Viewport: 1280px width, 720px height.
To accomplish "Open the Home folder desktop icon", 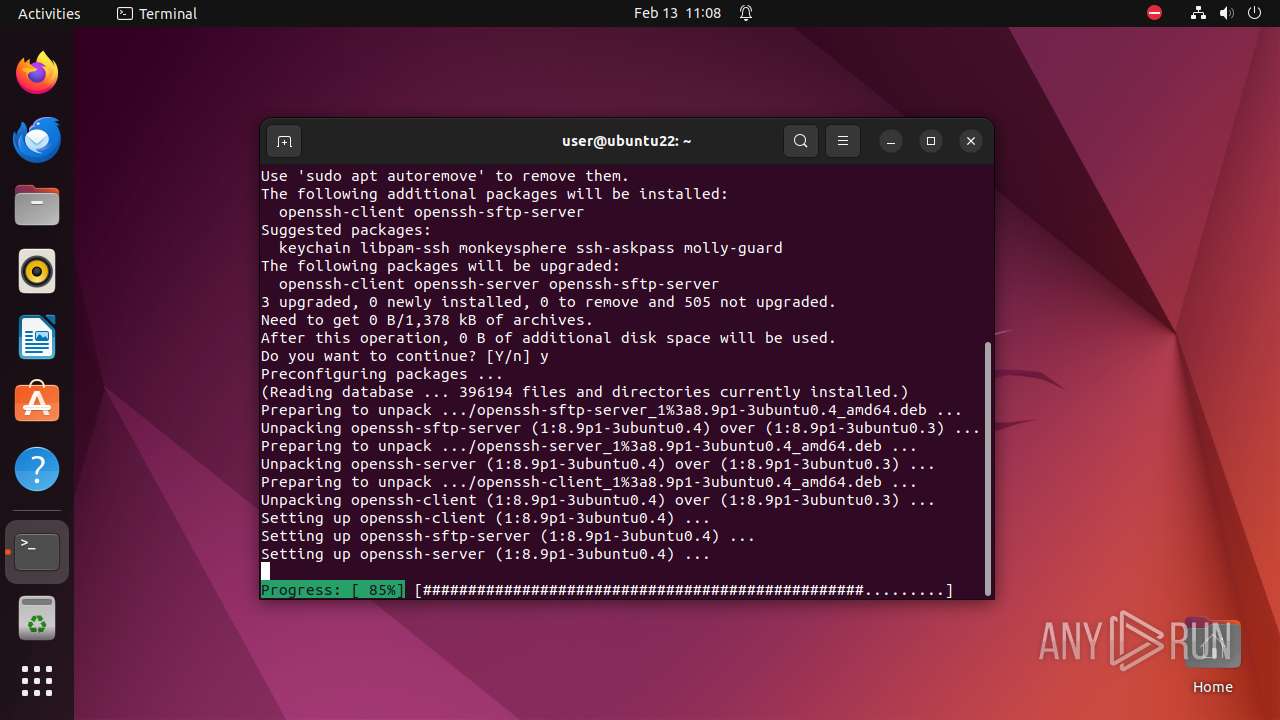I will pos(1212,656).
